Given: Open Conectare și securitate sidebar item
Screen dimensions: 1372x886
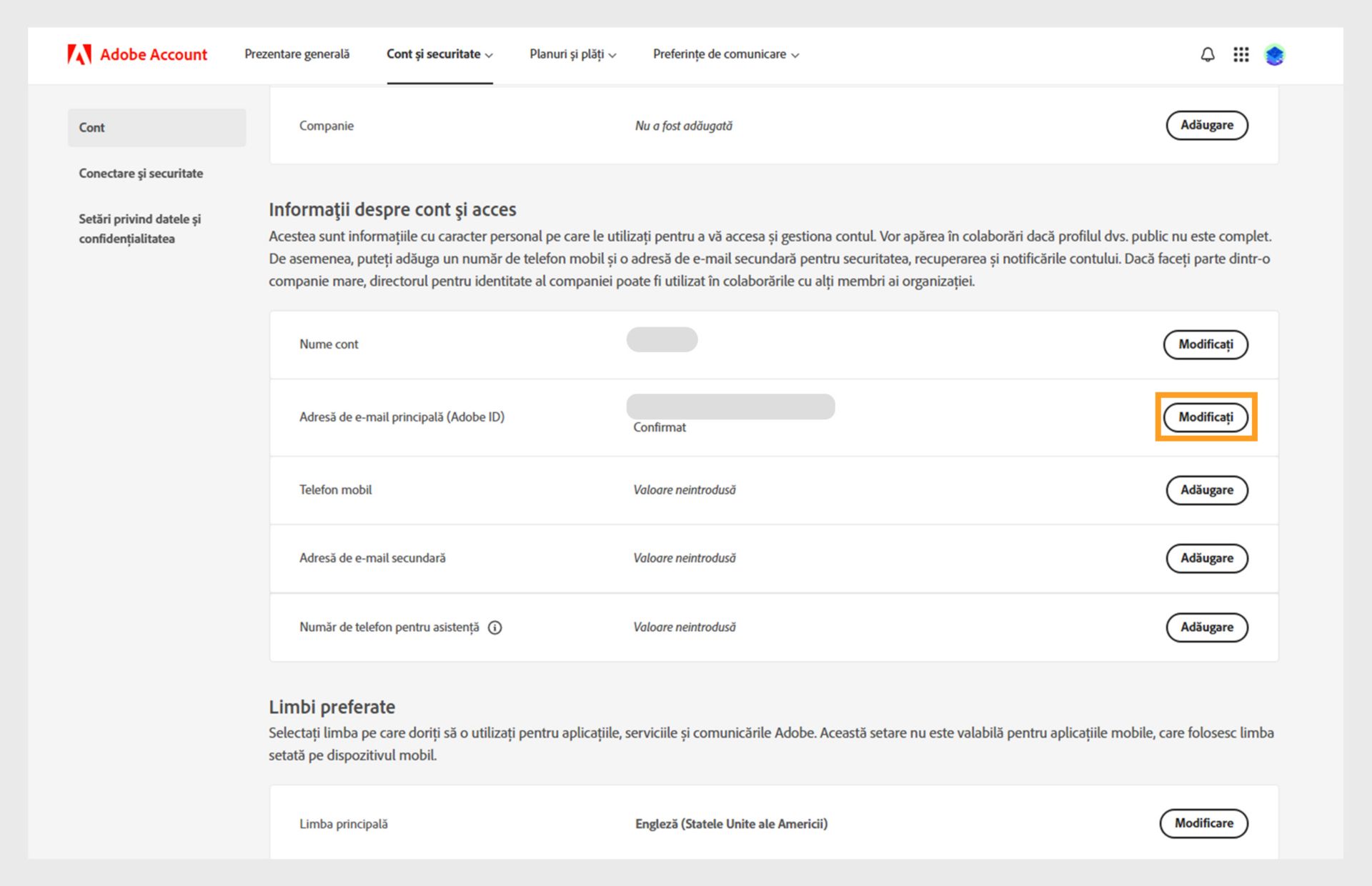Looking at the screenshot, I should 141,174.
